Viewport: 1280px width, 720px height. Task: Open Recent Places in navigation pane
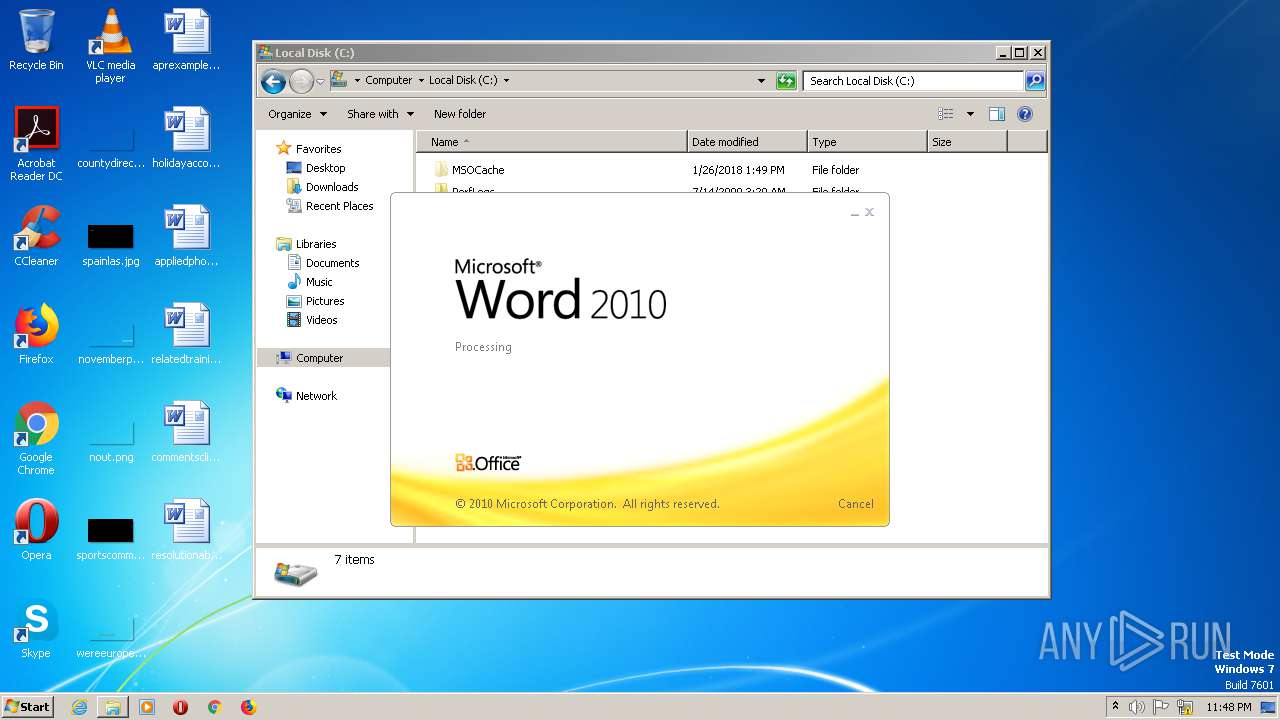click(x=339, y=206)
